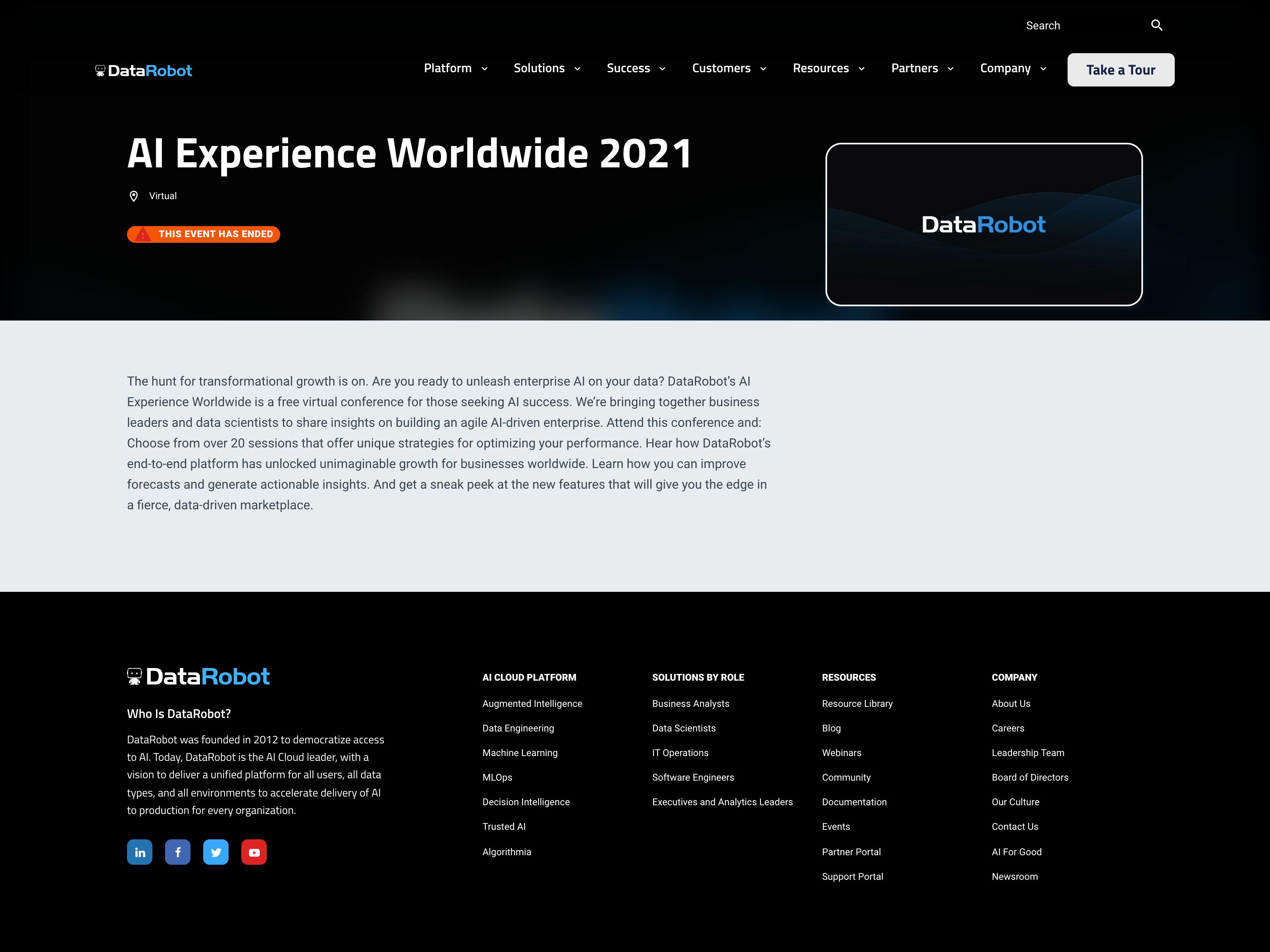Open the Support Portal footer link
This screenshot has height=952, width=1270.
852,876
